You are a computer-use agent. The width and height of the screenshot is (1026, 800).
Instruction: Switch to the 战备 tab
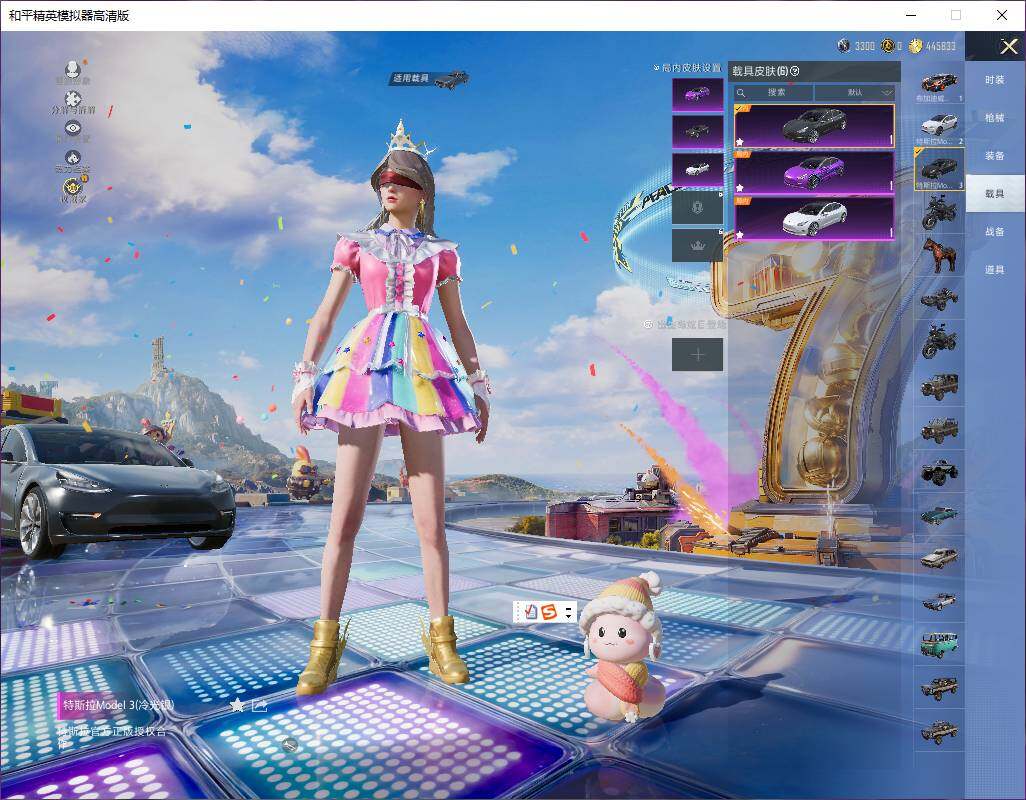coord(995,232)
